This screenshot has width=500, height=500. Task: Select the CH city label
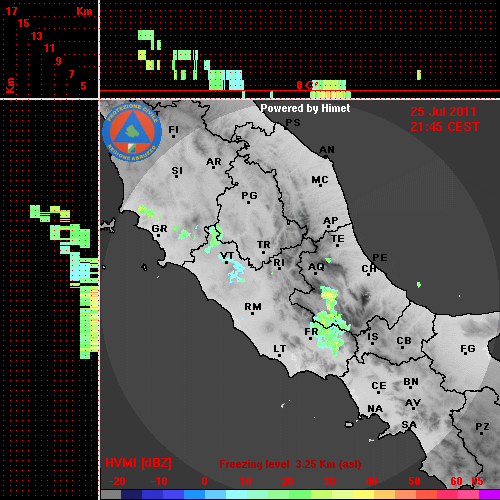[x=369, y=269]
